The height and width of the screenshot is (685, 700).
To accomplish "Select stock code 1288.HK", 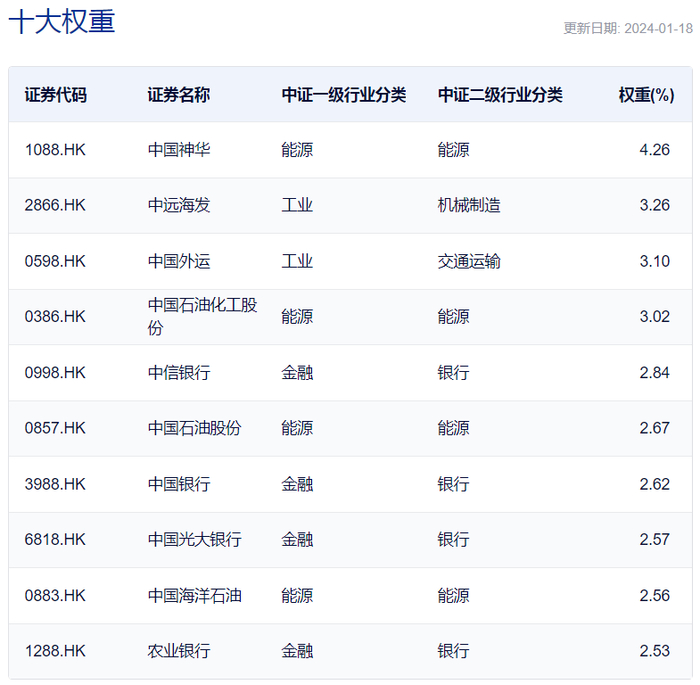I will pyautogui.click(x=55, y=652).
